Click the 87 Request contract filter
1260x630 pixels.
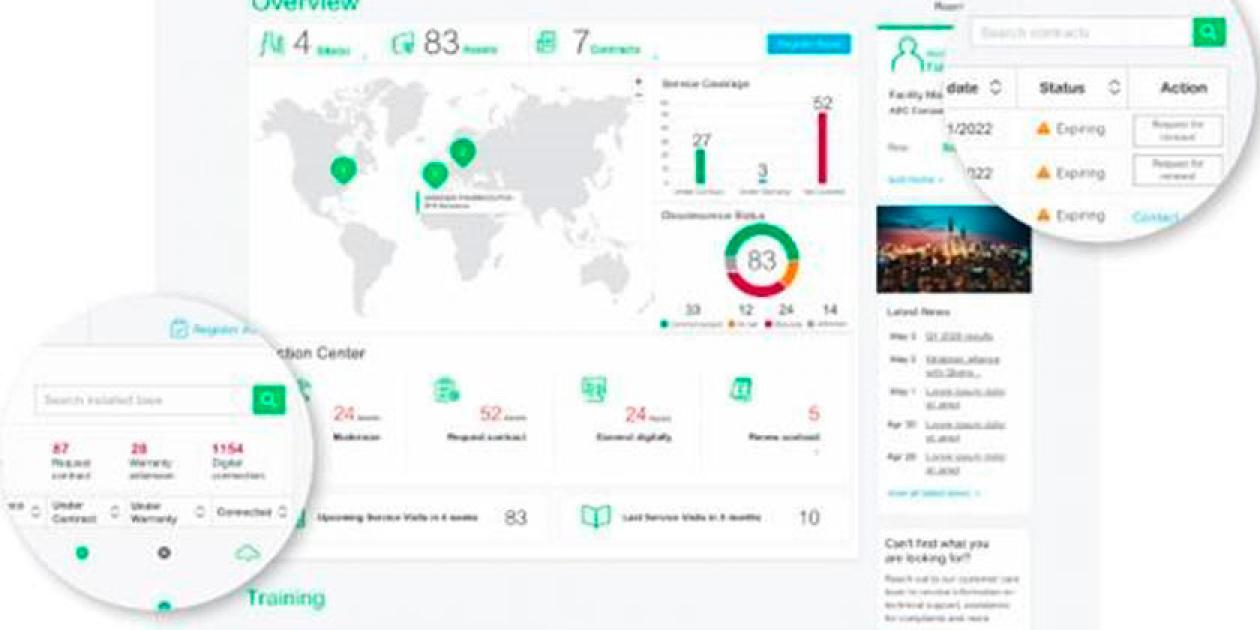point(71,463)
